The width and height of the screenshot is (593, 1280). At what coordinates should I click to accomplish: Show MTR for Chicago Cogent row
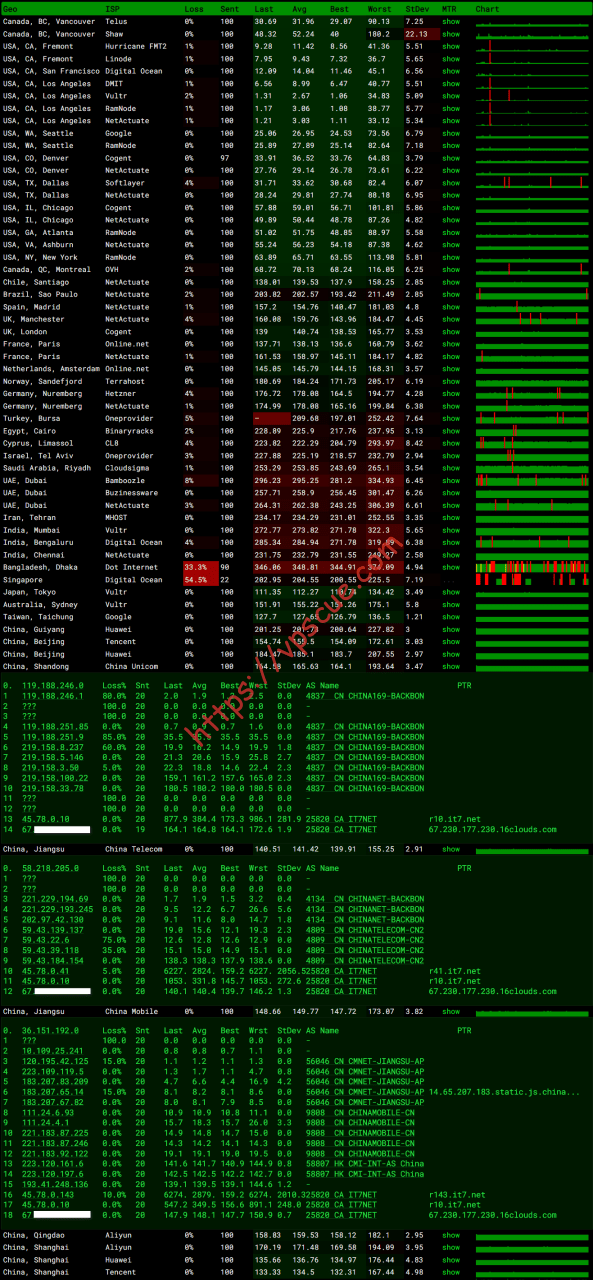point(451,208)
